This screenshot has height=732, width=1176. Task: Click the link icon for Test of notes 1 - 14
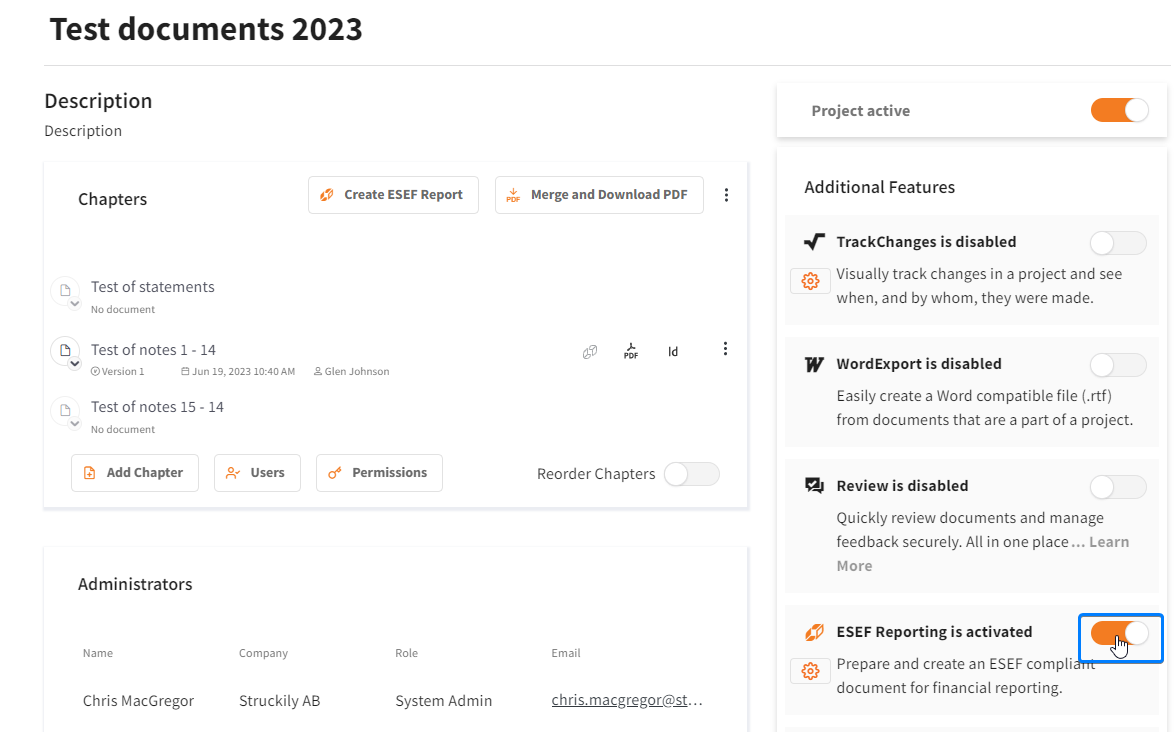click(x=590, y=351)
